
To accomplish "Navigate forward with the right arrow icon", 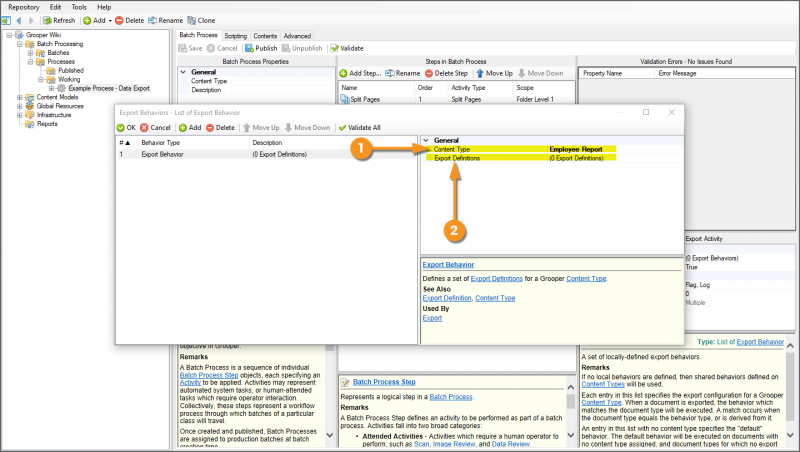I will click(31, 20).
